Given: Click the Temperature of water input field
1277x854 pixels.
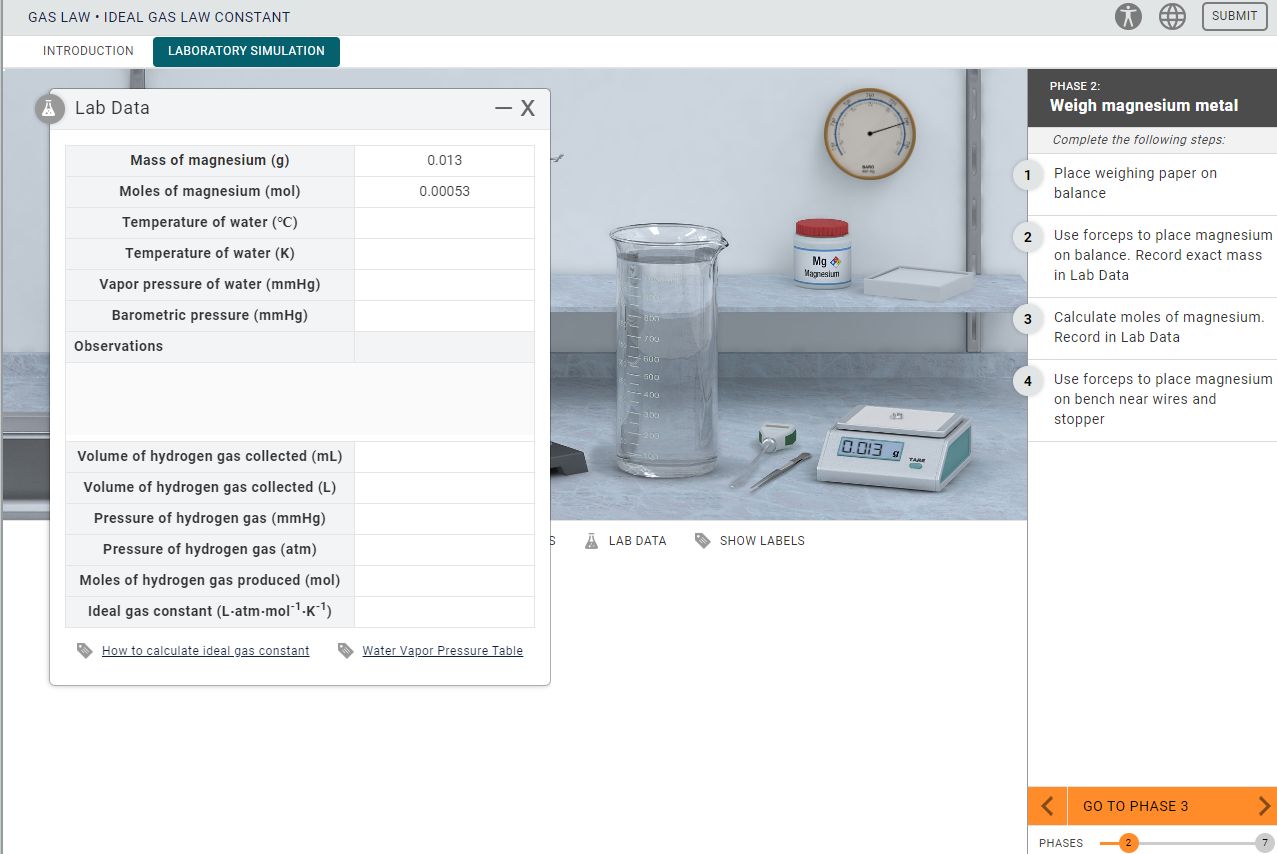Looking at the screenshot, I should coord(444,222).
